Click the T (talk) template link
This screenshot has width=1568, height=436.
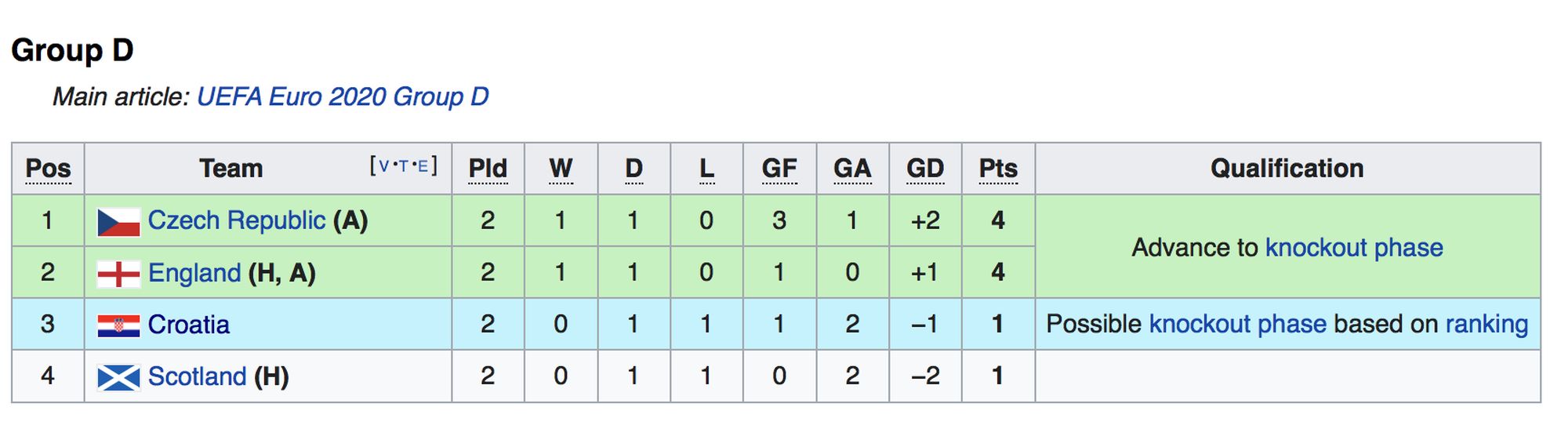[403, 165]
